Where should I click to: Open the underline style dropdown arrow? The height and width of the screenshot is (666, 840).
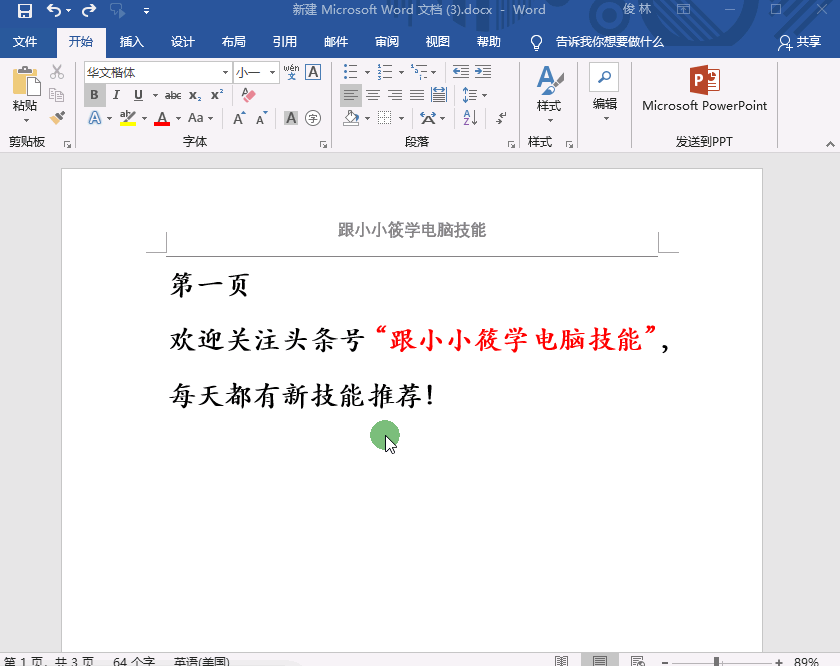point(155,95)
